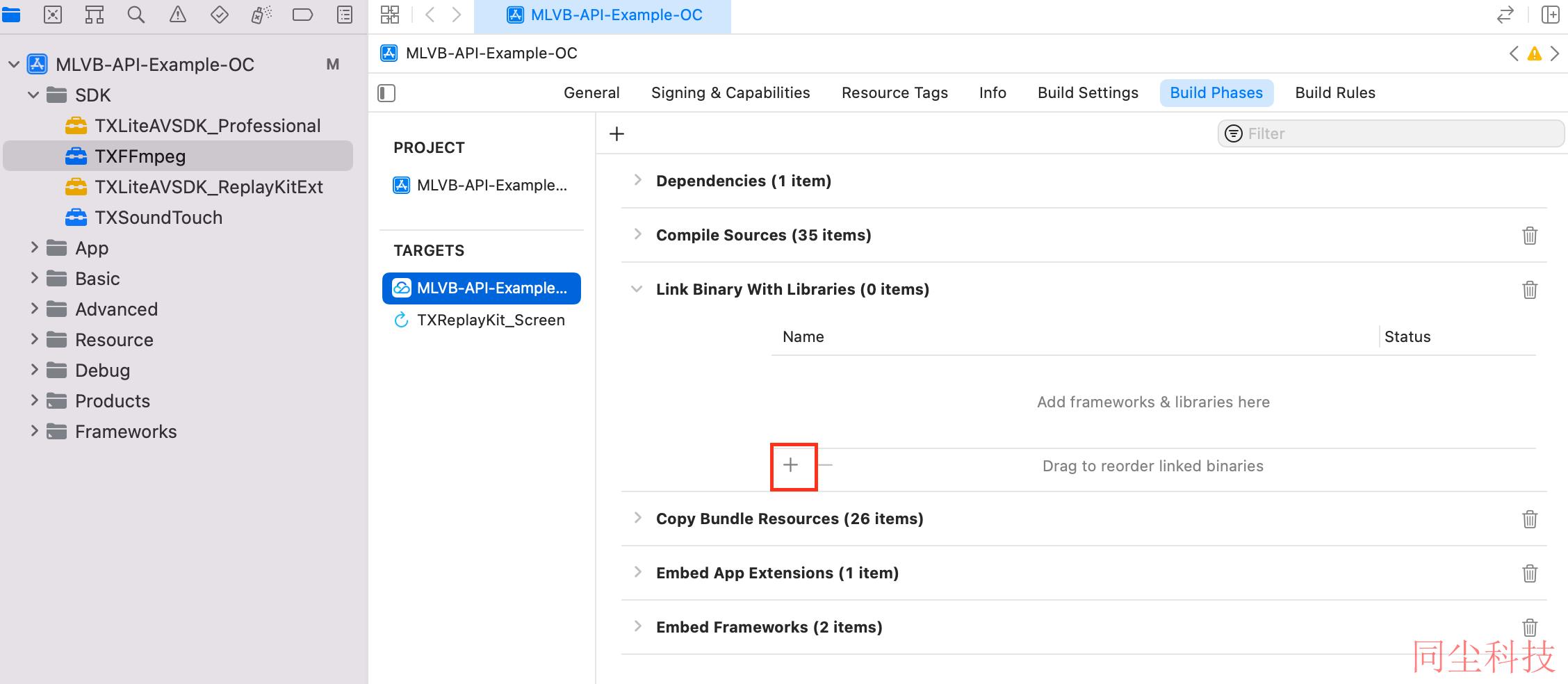Collapse the MLVB-API-Example-OC project root
The width and height of the screenshot is (1568, 684).
[13, 65]
